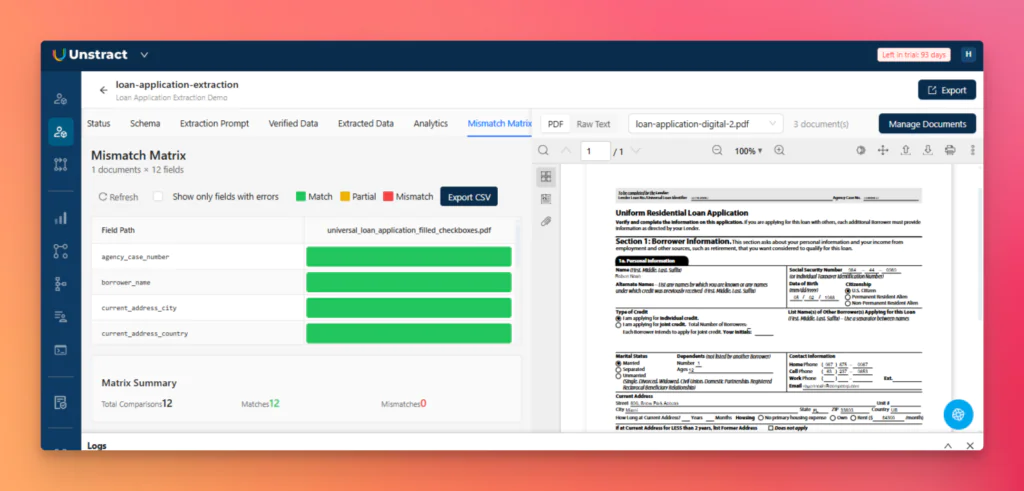
Task: Zoom in the PDF with plus magnifier
Action: click(779, 150)
